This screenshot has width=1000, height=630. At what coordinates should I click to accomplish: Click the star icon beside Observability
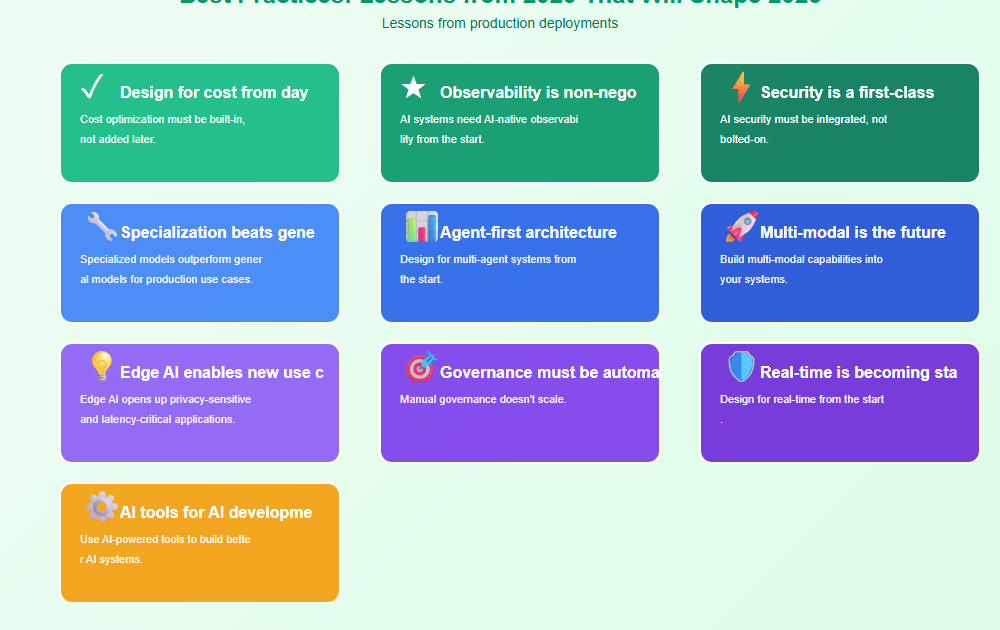click(413, 88)
